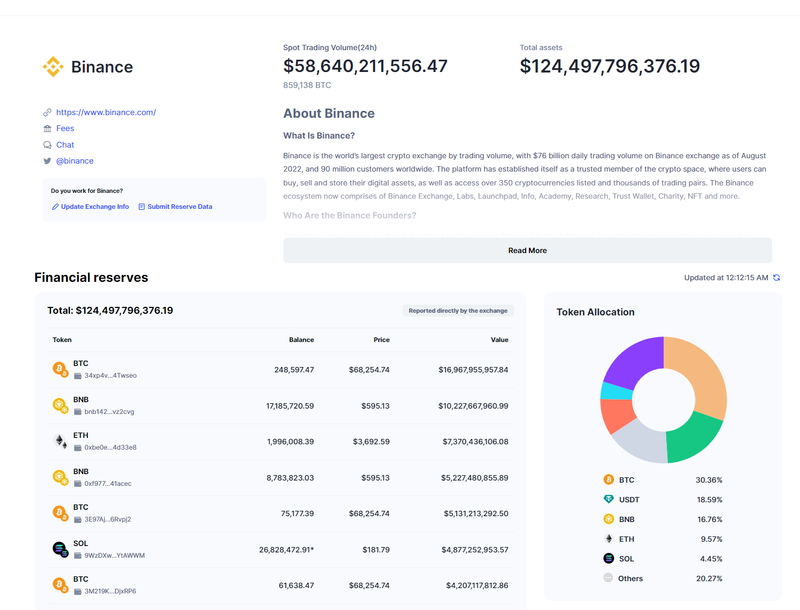This screenshot has width=800, height=610.
Task: Open the https://www.binance.com/ link
Action: (x=106, y=113)
